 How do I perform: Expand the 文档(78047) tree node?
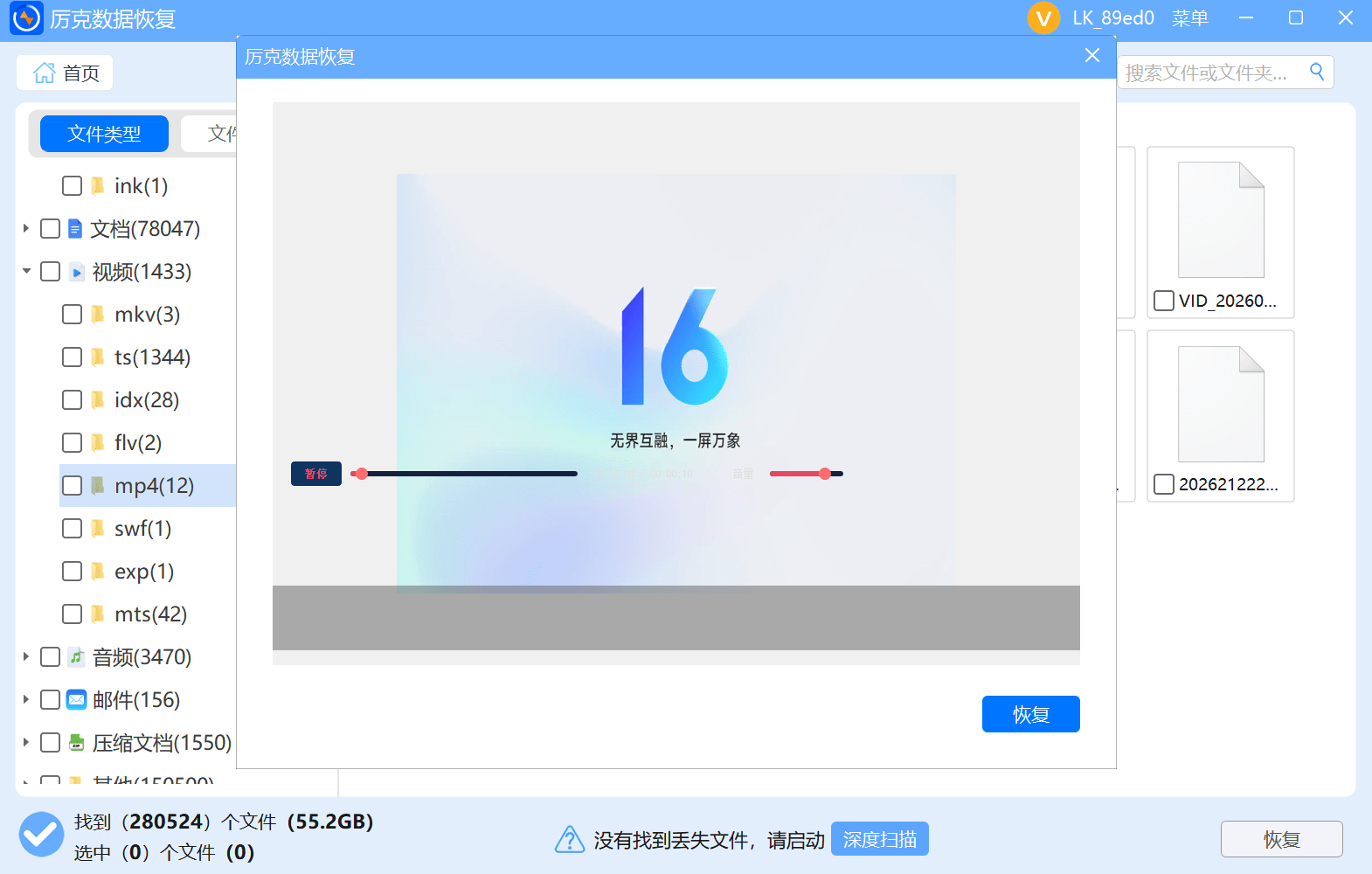[26, 229]
